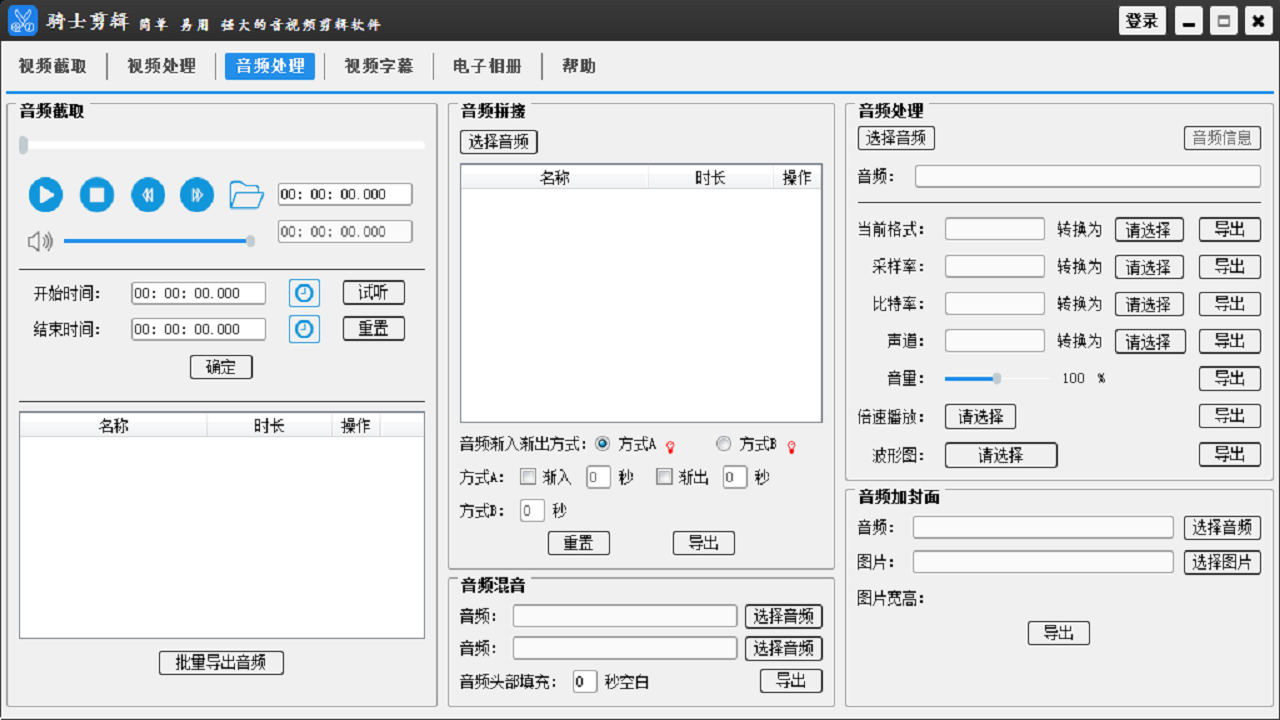Screen dimensions: 1280x720
Task: Switch to the 视频字幕 tab
Action: coord(379,66)
